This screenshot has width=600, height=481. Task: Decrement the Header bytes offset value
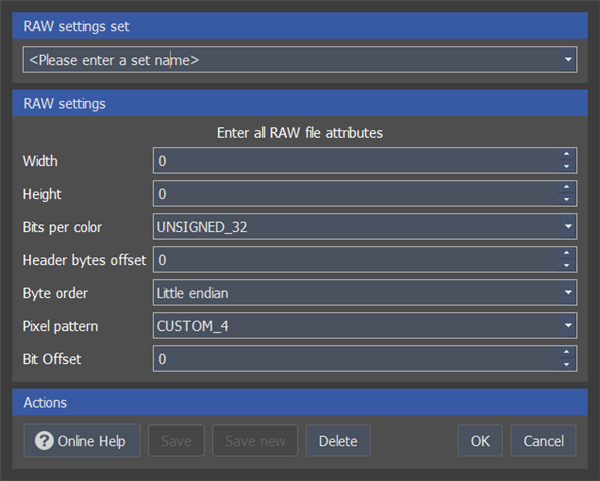(566, 266)
